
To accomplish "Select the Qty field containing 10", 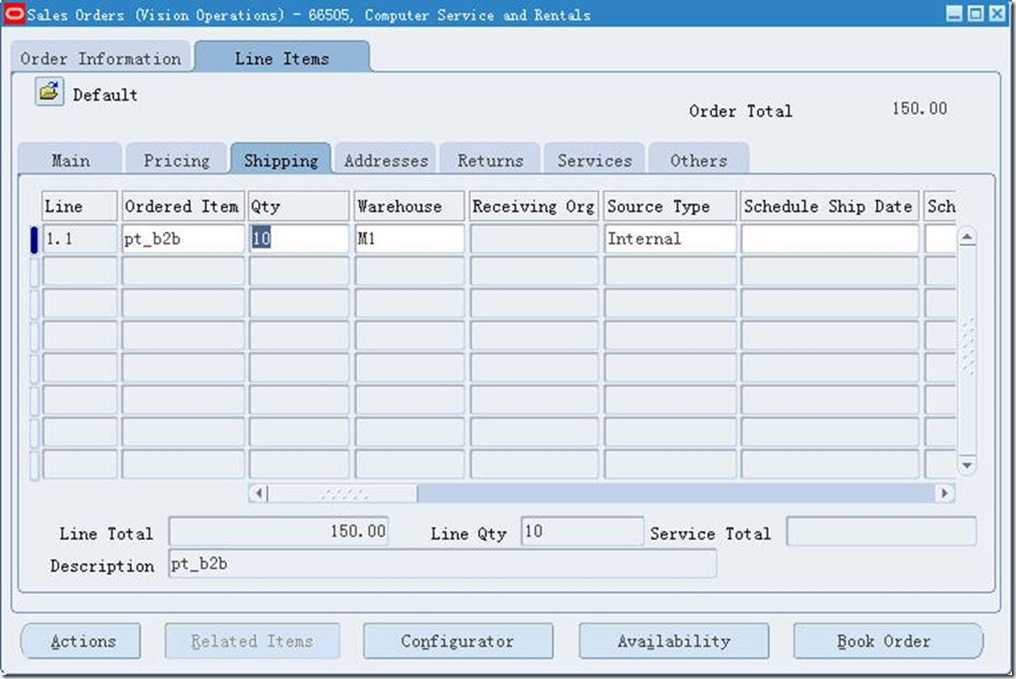I will 298,239.
